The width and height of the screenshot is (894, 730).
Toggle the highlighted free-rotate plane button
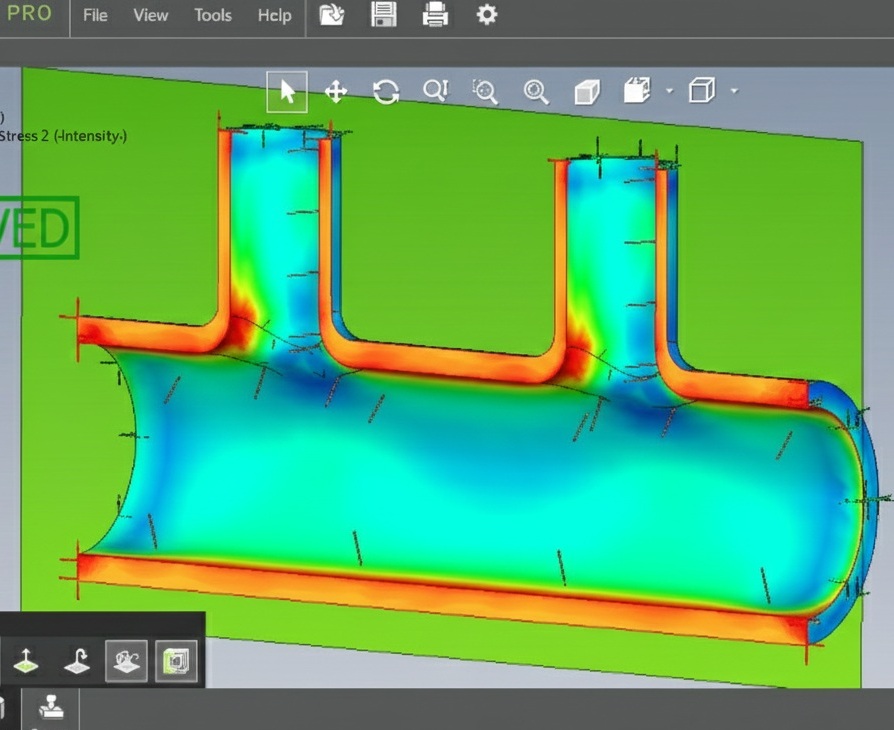tap(126, 660)
